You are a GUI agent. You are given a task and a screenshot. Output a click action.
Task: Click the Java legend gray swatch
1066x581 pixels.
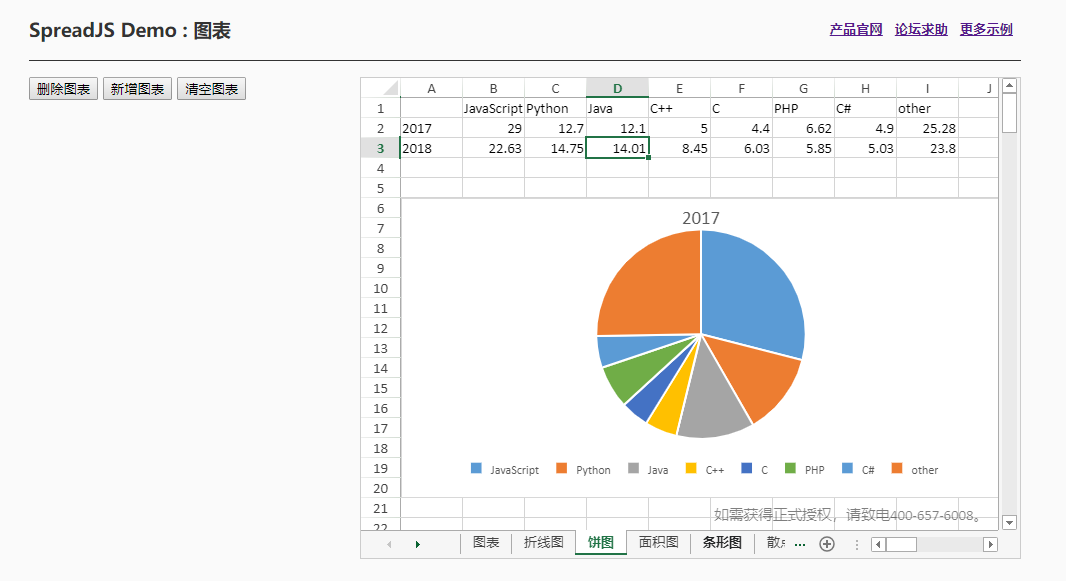pyautogui.click(x=634, y=468)
